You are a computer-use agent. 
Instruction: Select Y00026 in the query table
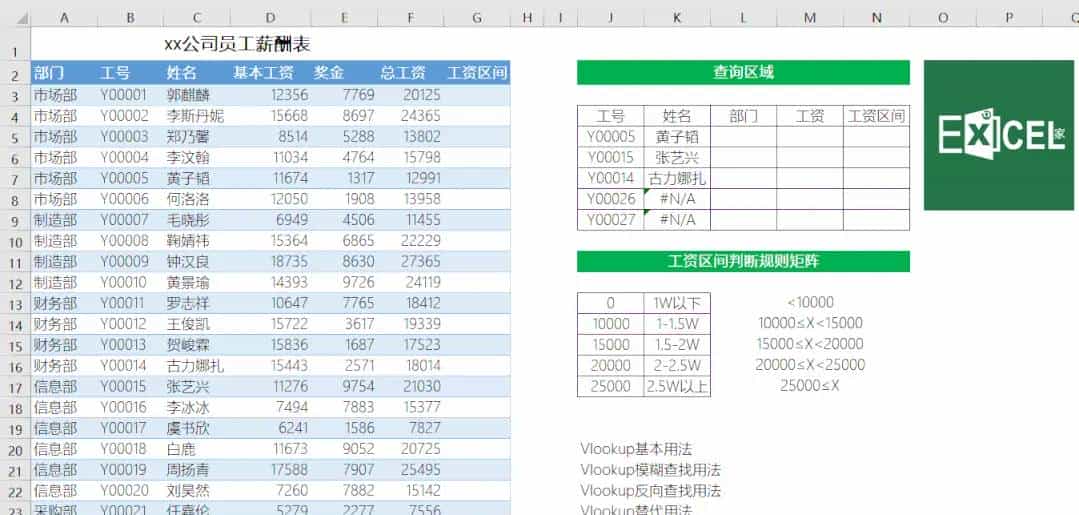click(x=610, y=199)
